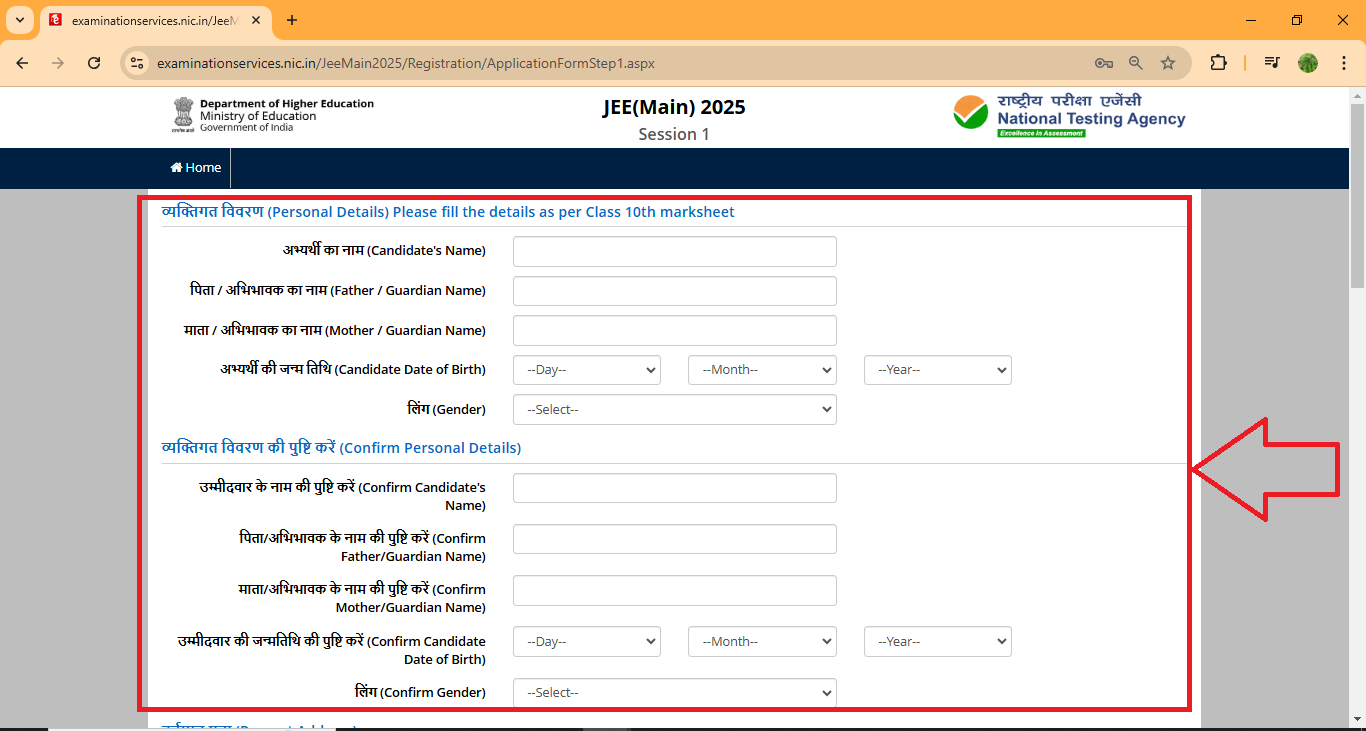This screenshot has width=1366, height=731.
Task: Open the Chrome profile avatar
Action: (1307, 62)
